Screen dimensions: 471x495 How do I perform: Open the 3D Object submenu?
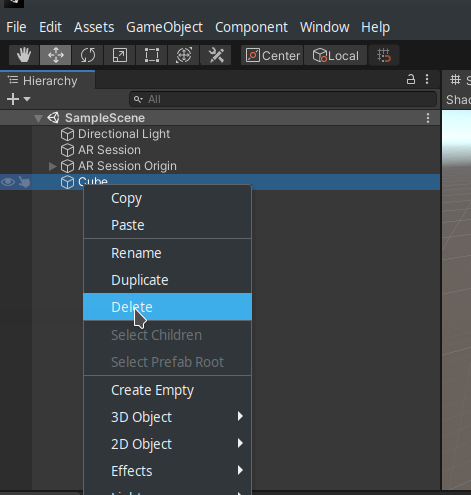pyautogui.click(x=167, y=417)
